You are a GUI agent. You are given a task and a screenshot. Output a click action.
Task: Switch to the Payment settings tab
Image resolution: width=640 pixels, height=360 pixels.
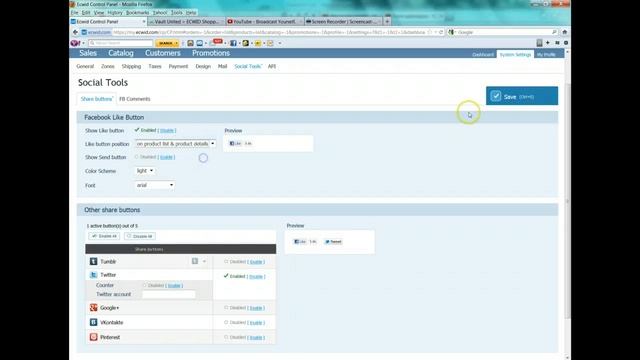point(178,66)
